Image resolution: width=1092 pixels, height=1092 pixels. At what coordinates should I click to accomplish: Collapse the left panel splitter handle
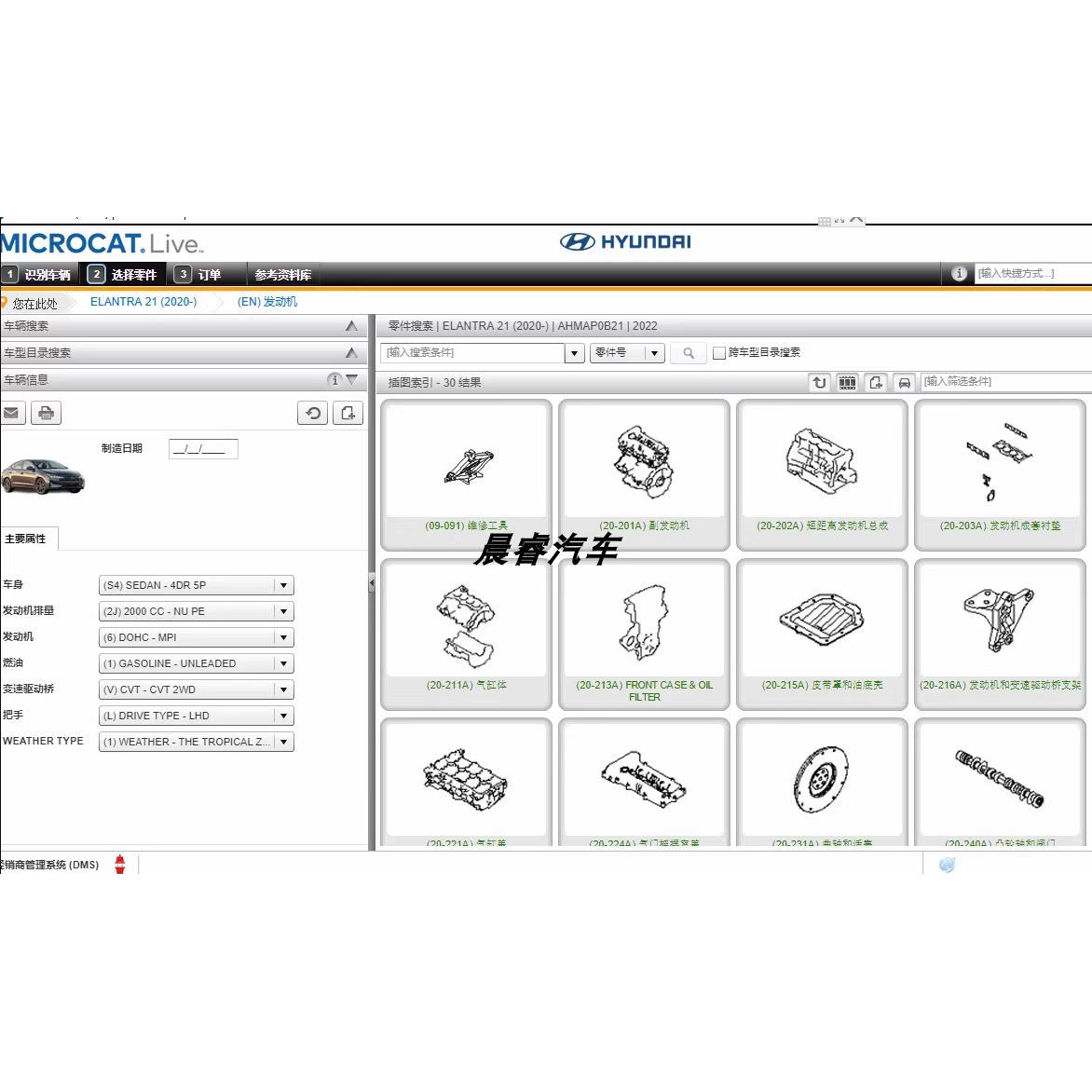click(372, 583)
